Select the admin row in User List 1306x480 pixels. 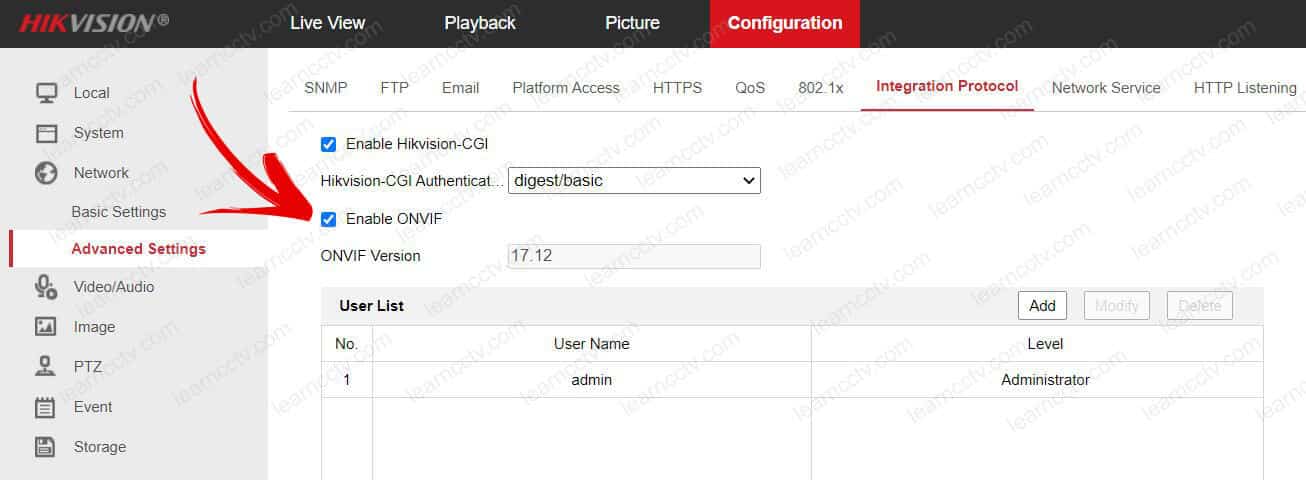[590, 380]
